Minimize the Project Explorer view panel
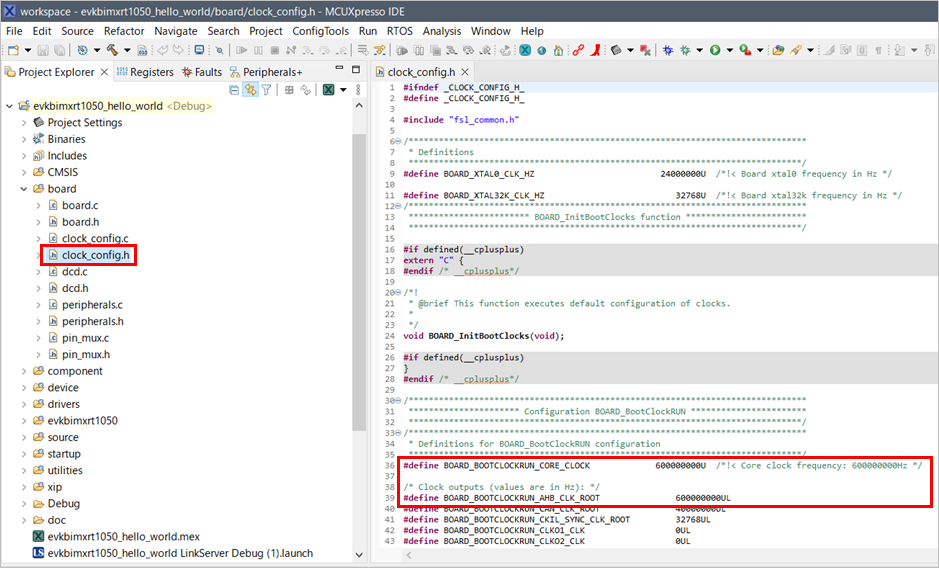Screen dimensions: 939x568 click(x=340, y=69)
